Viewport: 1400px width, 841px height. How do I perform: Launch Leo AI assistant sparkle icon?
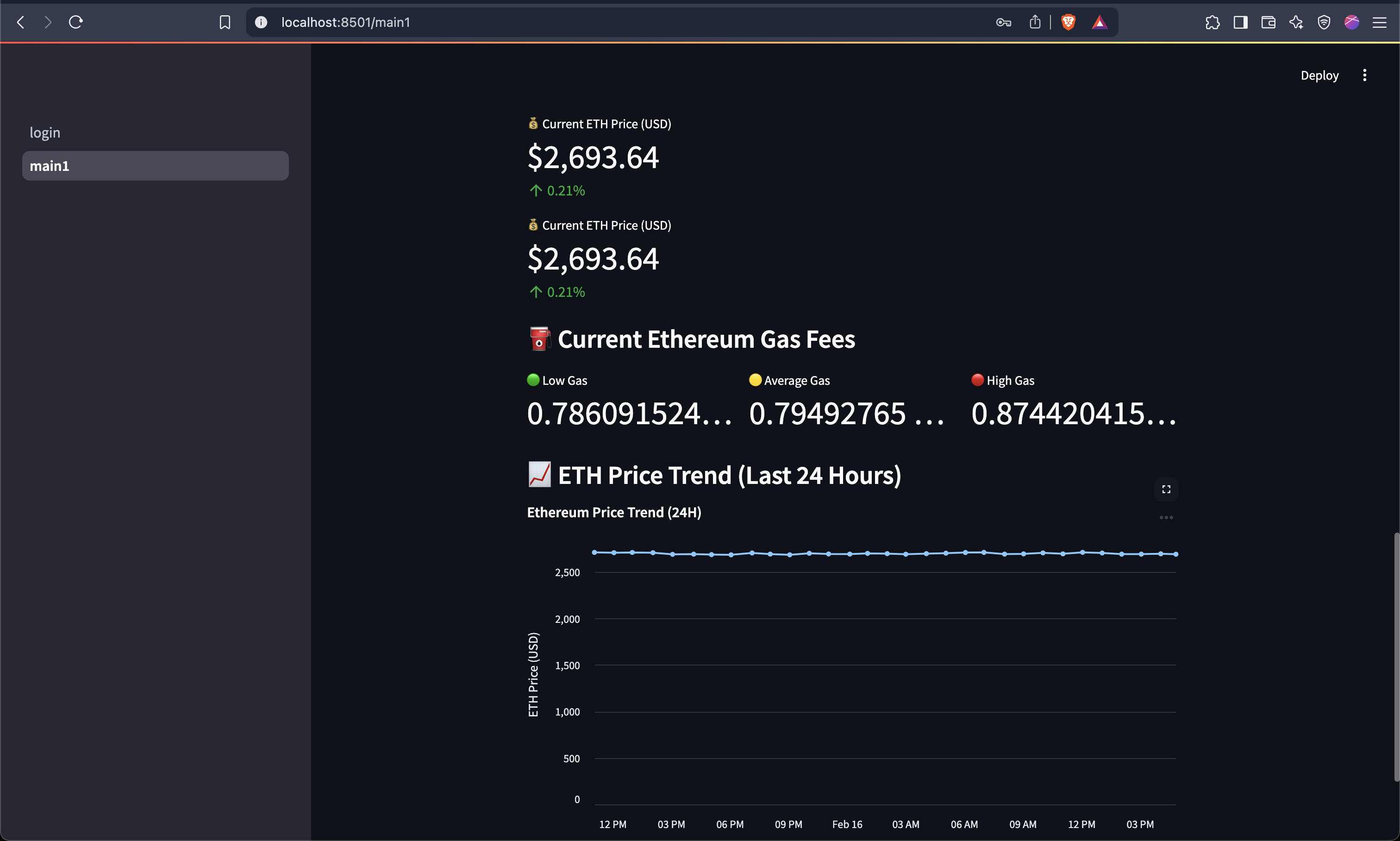click(1296, 22)
